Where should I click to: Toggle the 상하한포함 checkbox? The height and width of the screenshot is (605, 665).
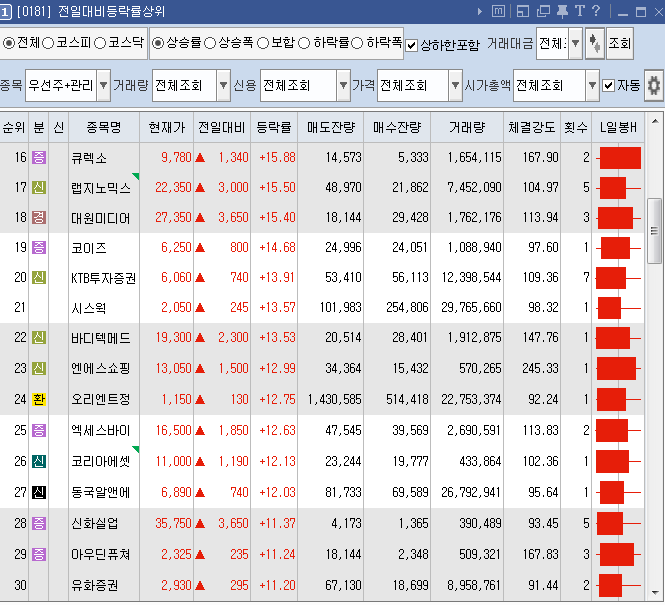(411, 45)
